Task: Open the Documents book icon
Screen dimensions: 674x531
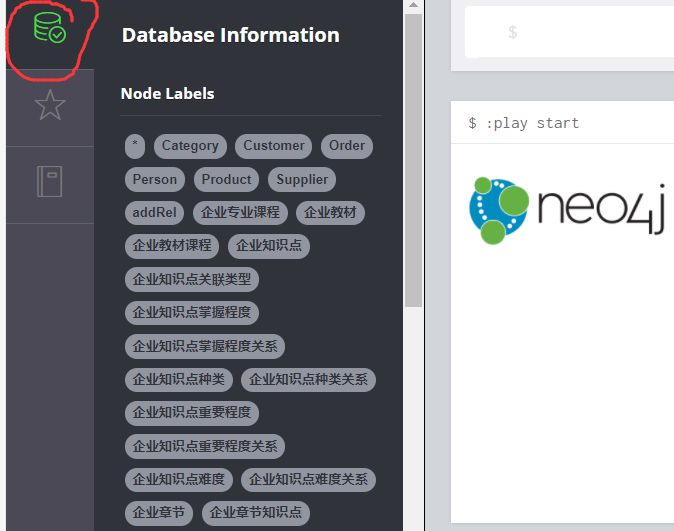Action: pyautogui.click(x=50, y=181)
